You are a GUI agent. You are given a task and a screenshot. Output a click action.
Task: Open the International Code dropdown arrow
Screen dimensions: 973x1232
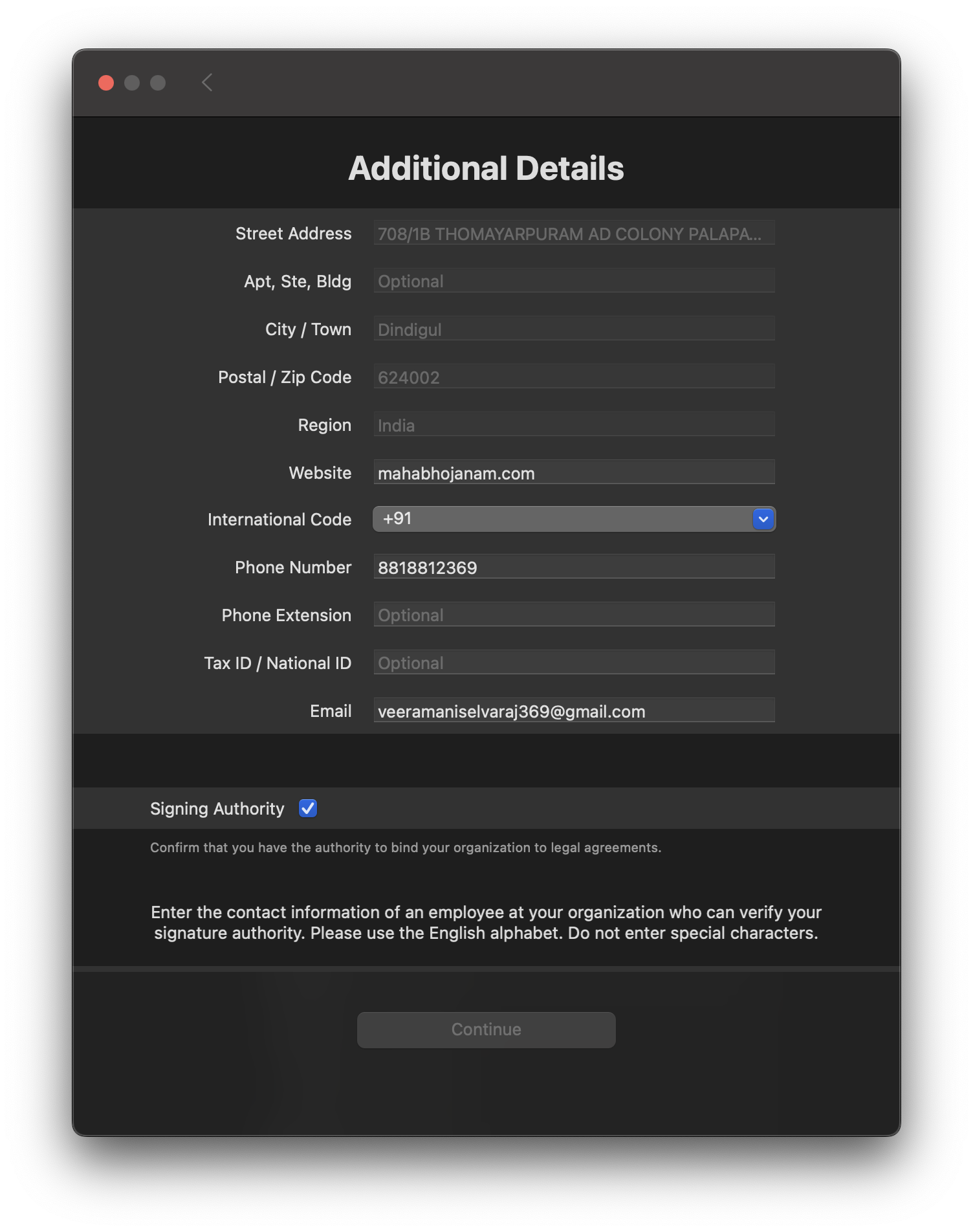coord(763,519)
